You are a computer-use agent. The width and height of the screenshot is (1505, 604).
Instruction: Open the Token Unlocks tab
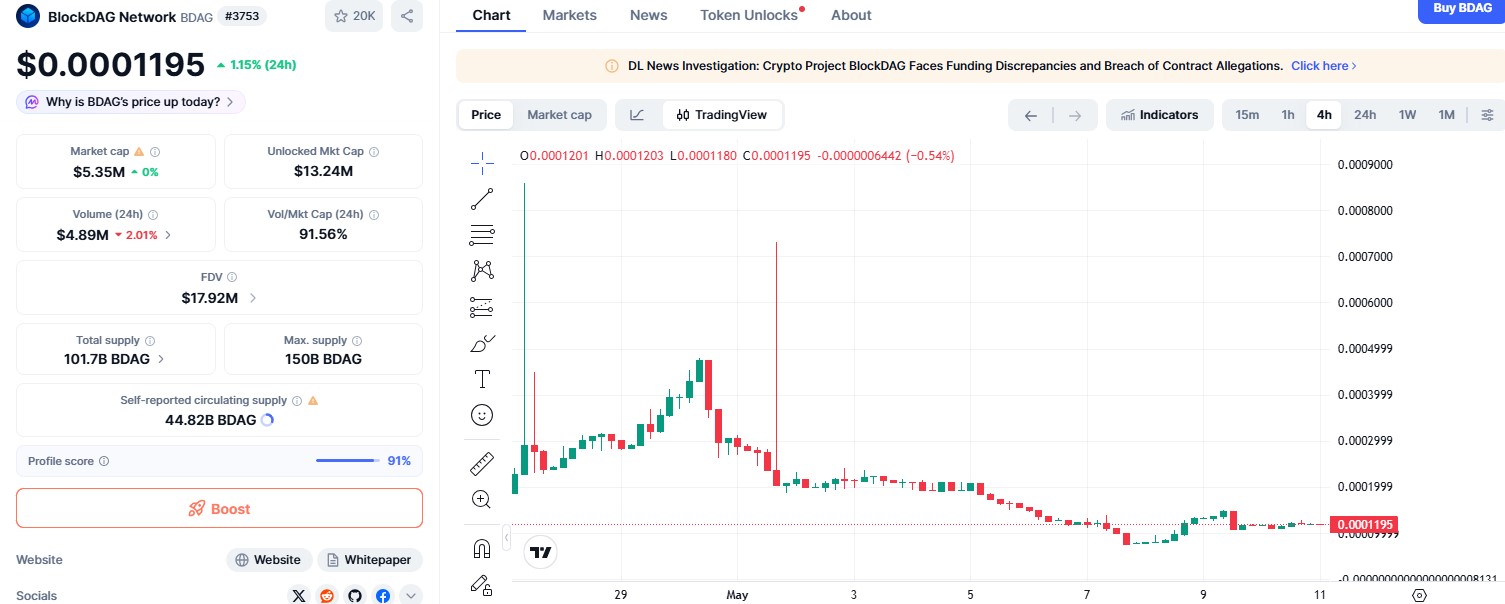coord(750,15)
